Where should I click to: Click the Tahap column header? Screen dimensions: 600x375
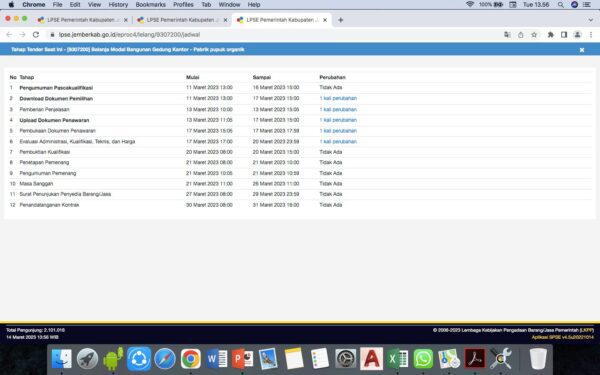pyautogui.click(x=27, y=77)
